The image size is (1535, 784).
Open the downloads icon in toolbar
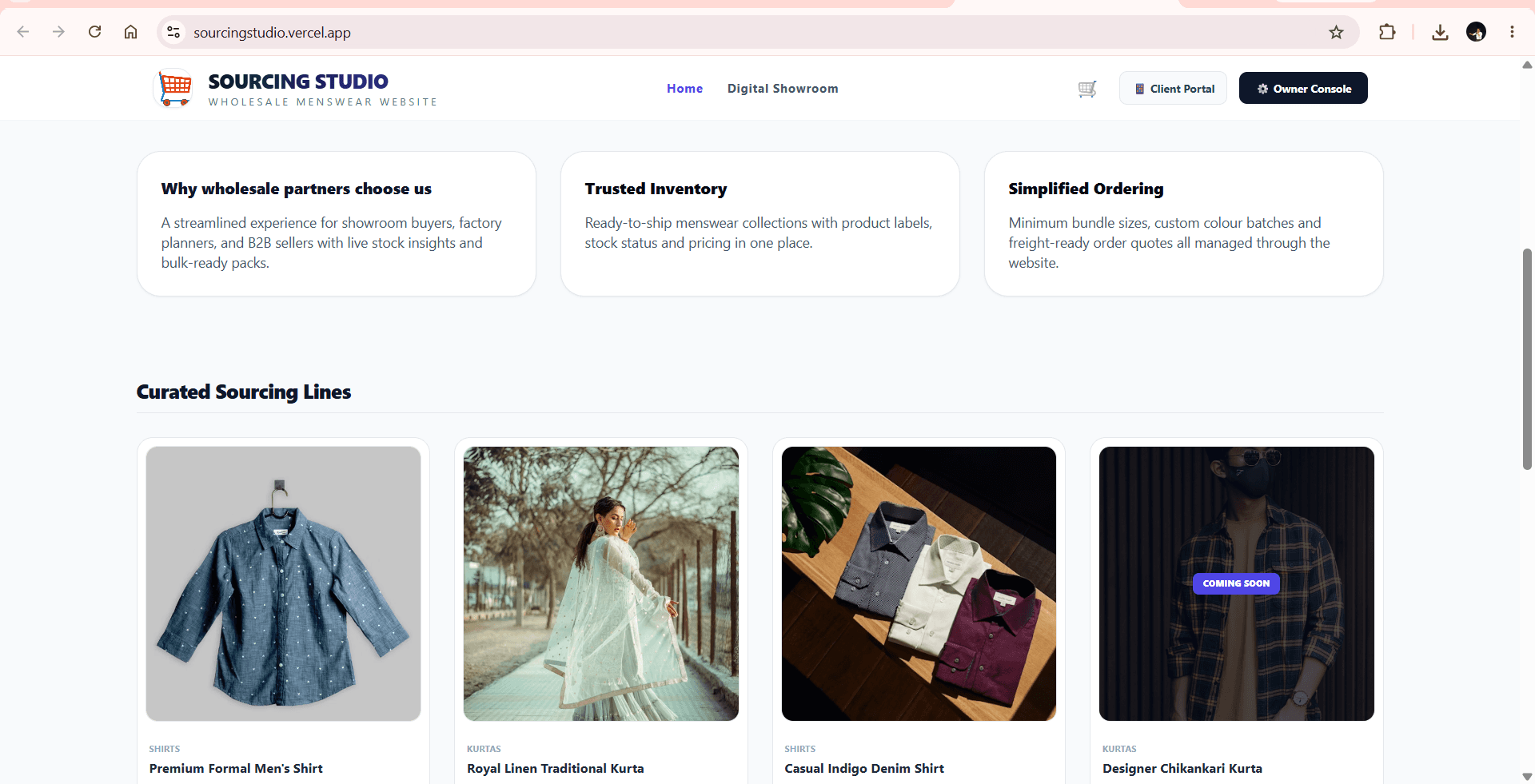click(x=1440, y=32)
